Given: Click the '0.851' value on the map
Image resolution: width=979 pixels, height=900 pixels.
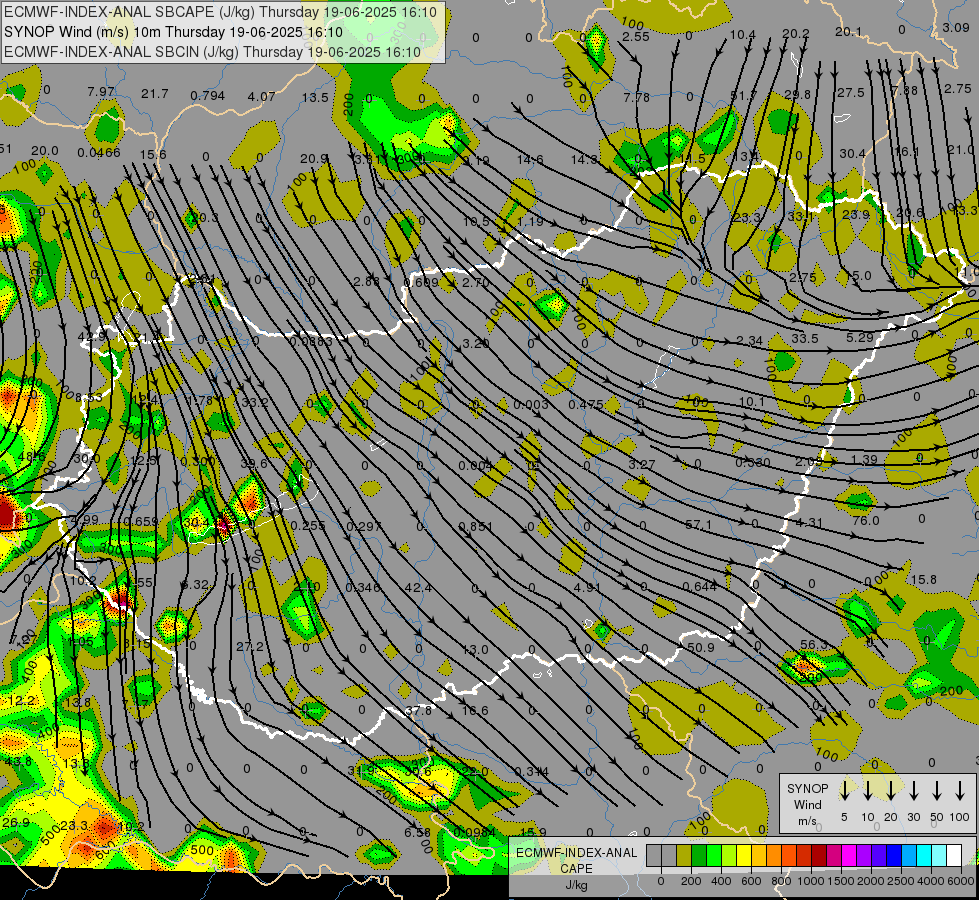Looking at the screenshot, I should (476, 527).
